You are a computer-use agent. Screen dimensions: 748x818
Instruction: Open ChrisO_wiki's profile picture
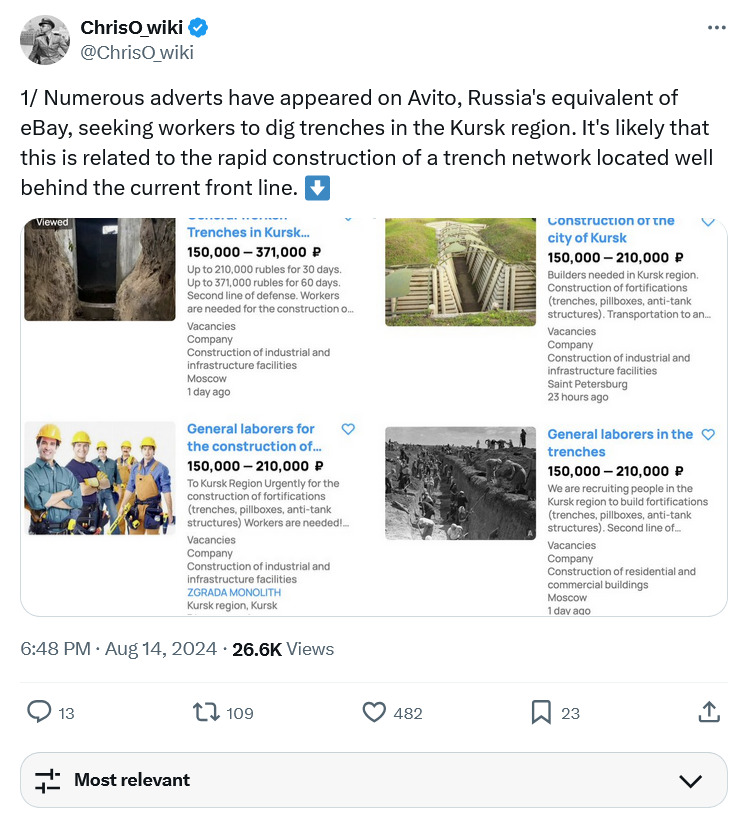[x=45, y=40]
